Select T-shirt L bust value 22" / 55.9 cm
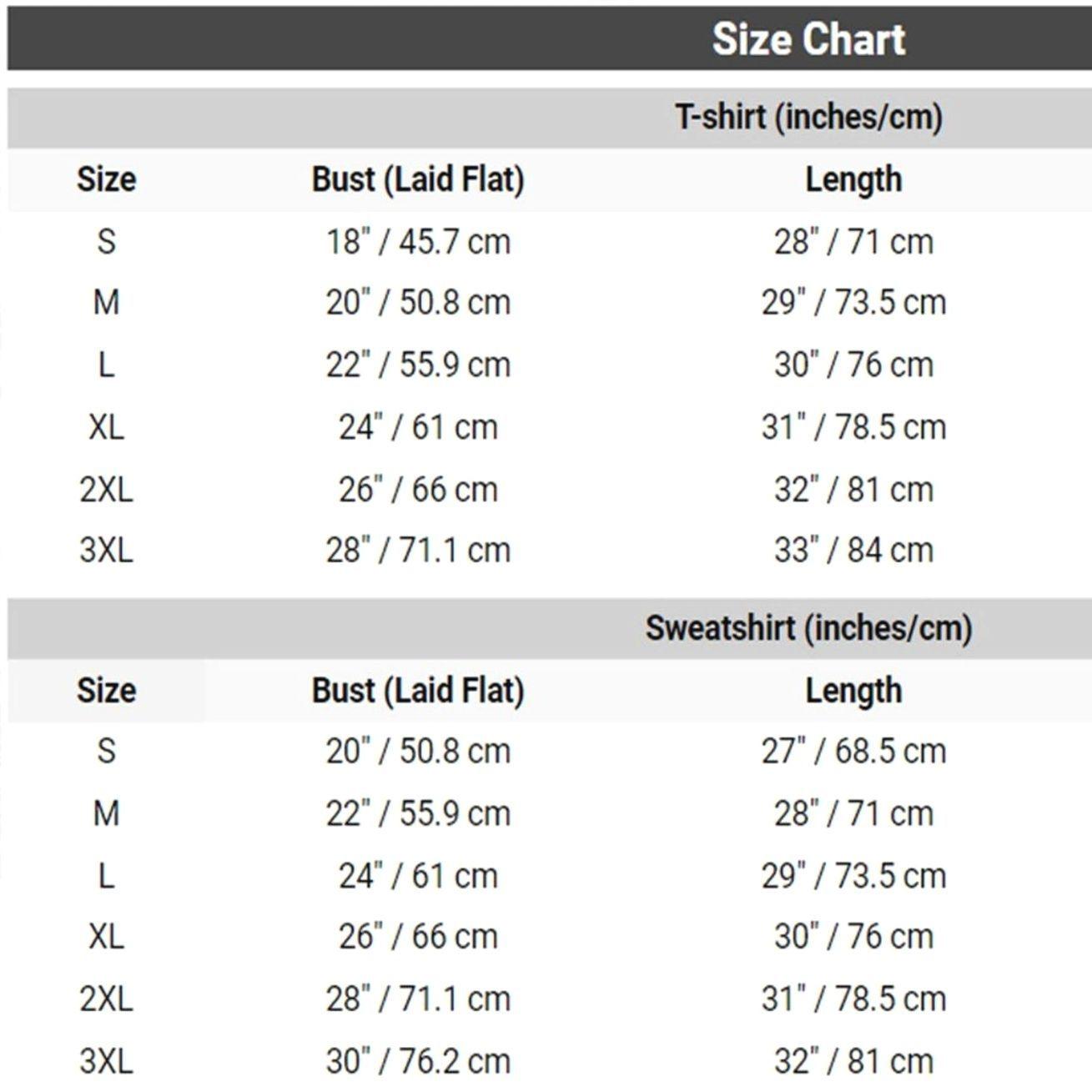Screen dimensions: 1092x1092 (x=418, y=365)
